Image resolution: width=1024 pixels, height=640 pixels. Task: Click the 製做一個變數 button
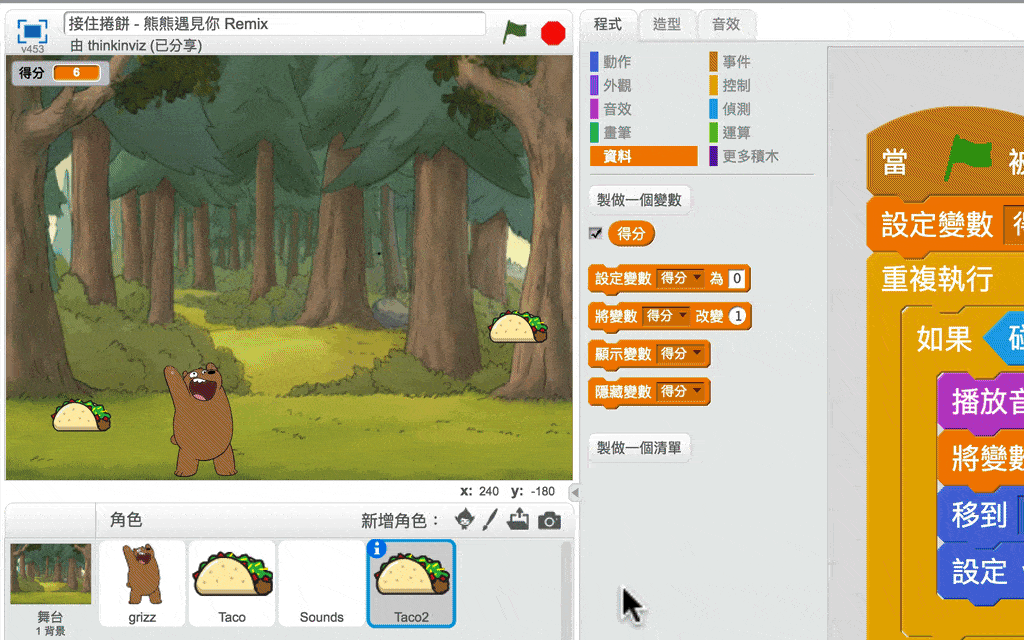[639, 200]
